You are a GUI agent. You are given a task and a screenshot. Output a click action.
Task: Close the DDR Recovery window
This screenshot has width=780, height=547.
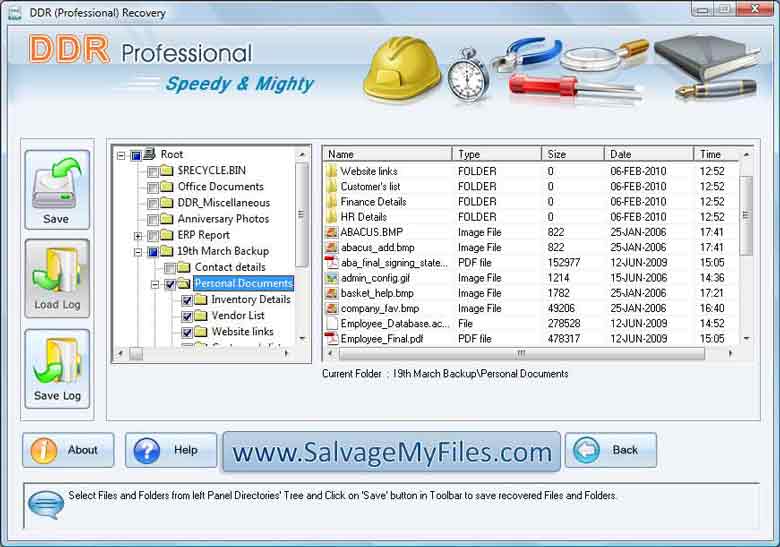tap(755, 8)
